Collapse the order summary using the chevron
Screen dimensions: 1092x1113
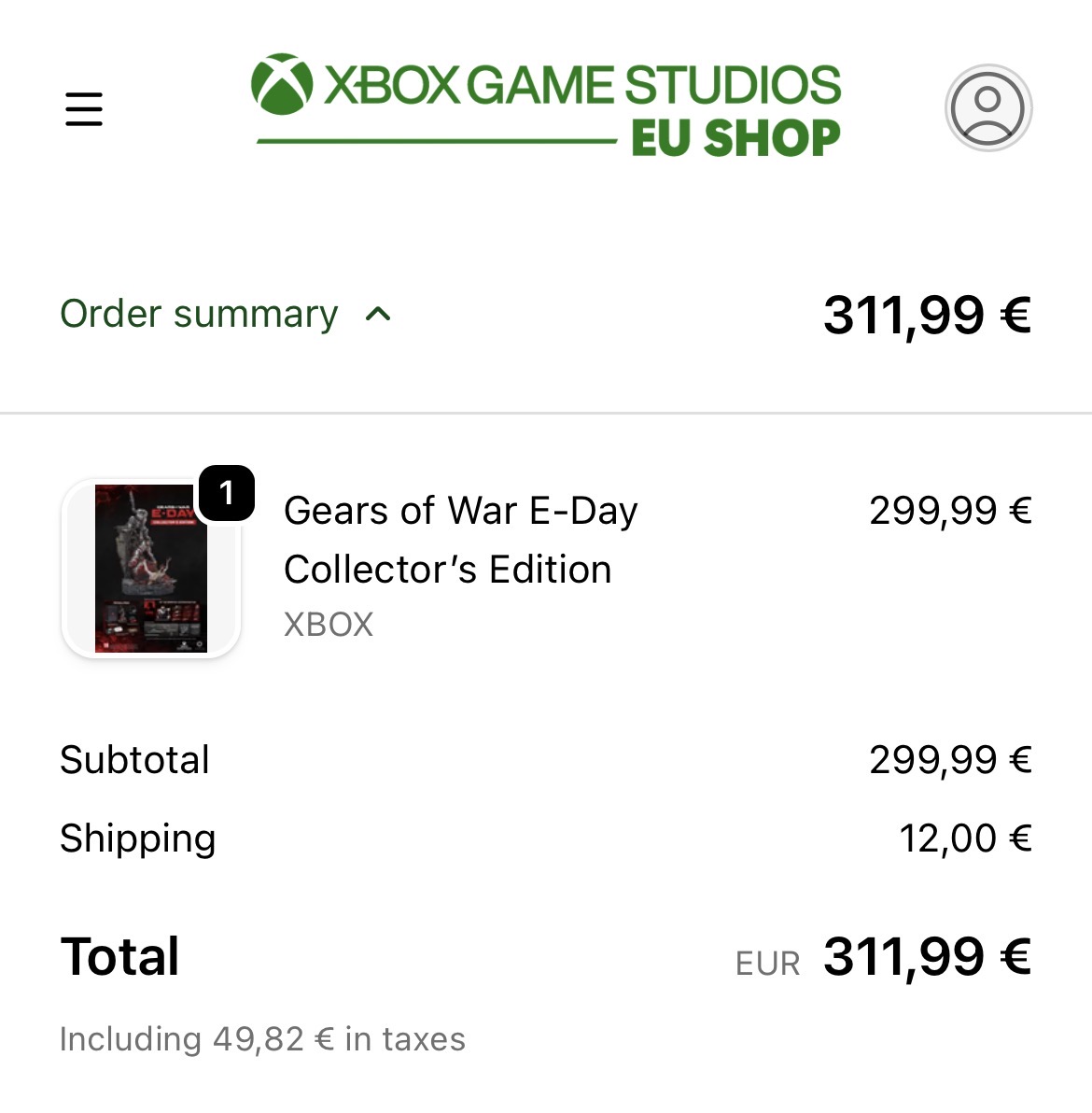[x=377, y=314]
